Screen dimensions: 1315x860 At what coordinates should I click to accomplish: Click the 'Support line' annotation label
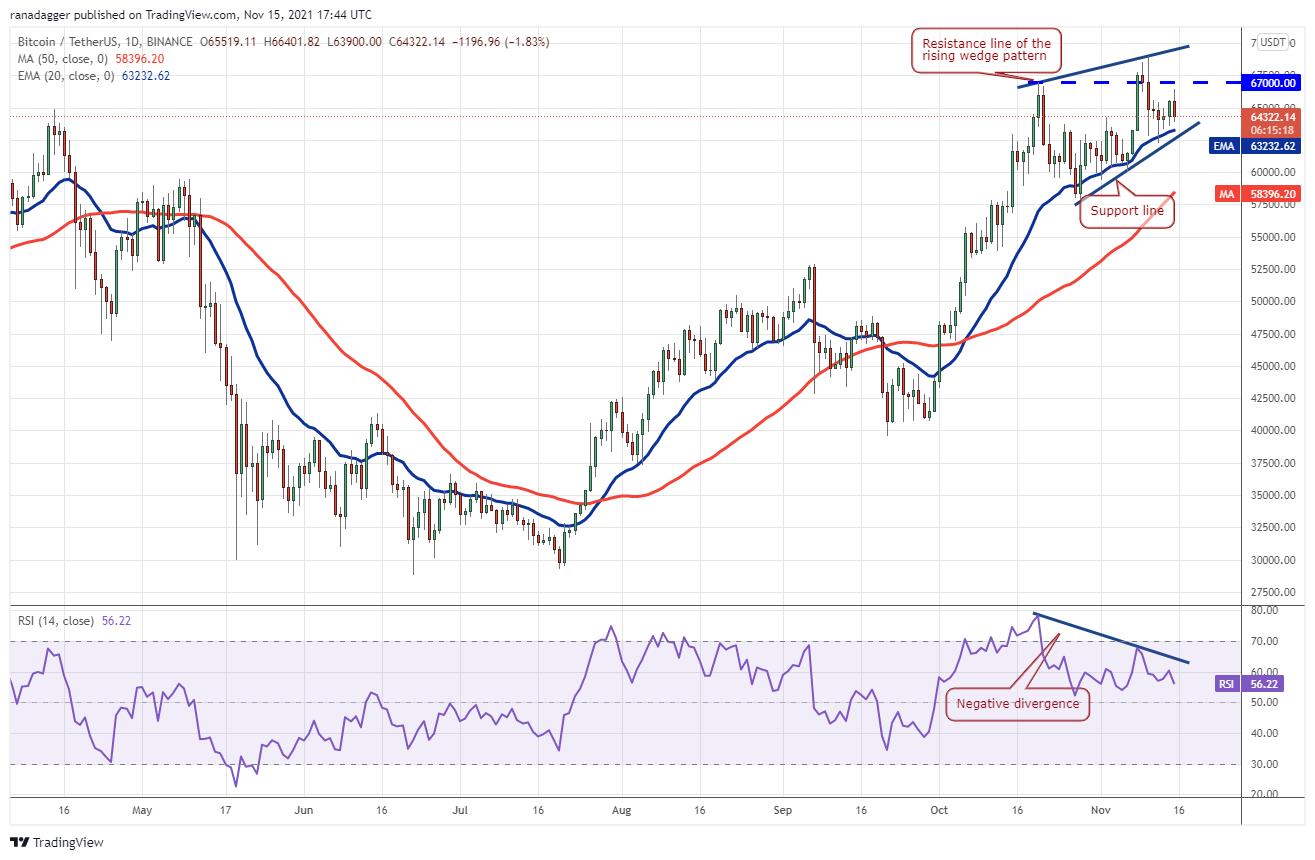1127,211
